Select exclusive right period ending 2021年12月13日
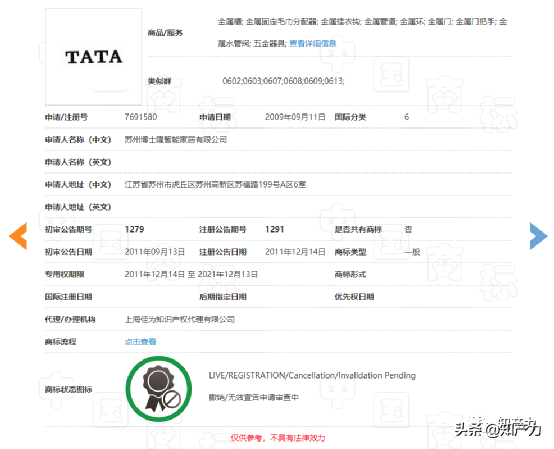 (x=191, y=274)
